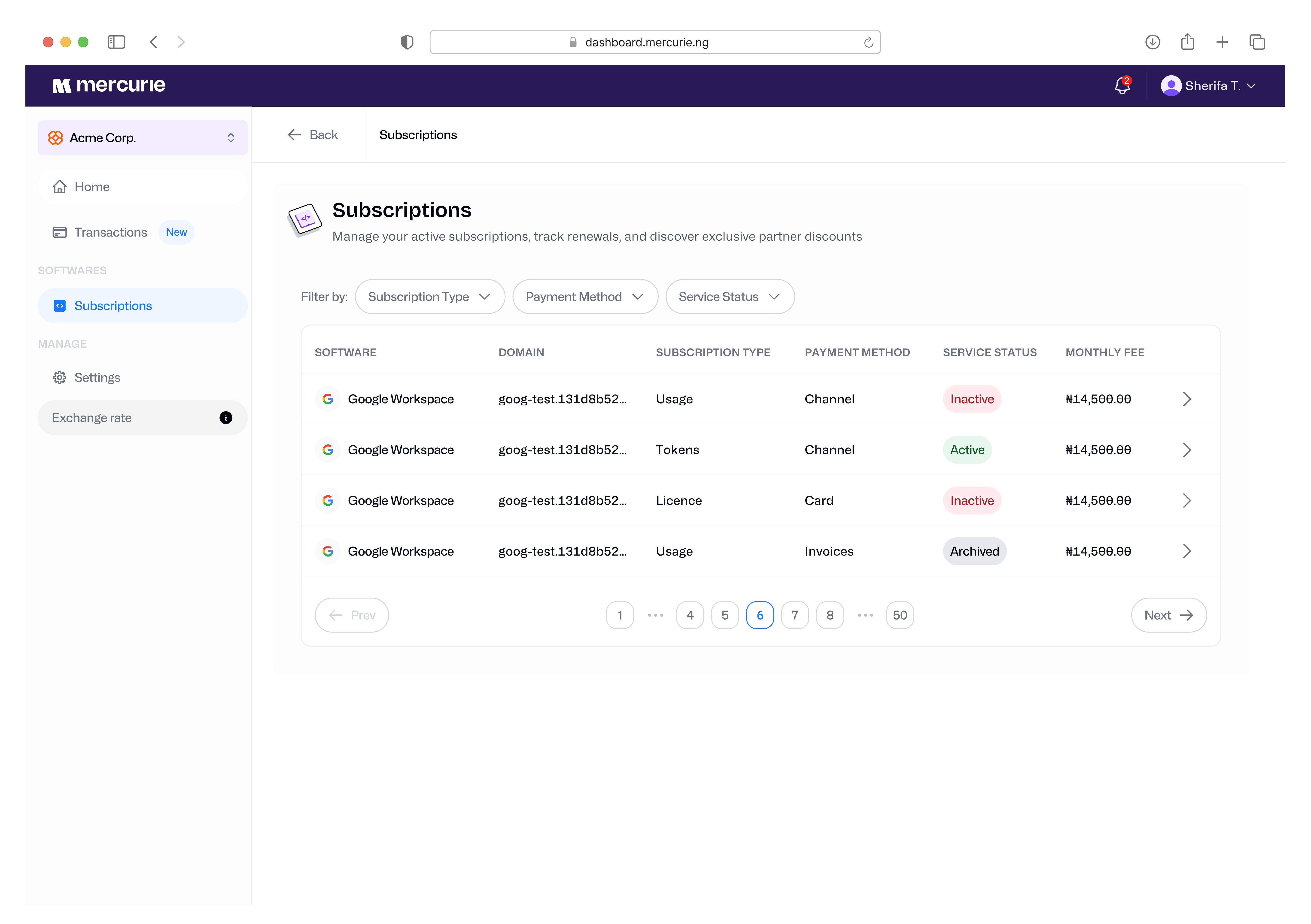Image resolution: width=1311 pixels, height=924 pixels.
Task: Click the SUBSCRIPTION TYPE column header
Action: (x=713, y=352)
